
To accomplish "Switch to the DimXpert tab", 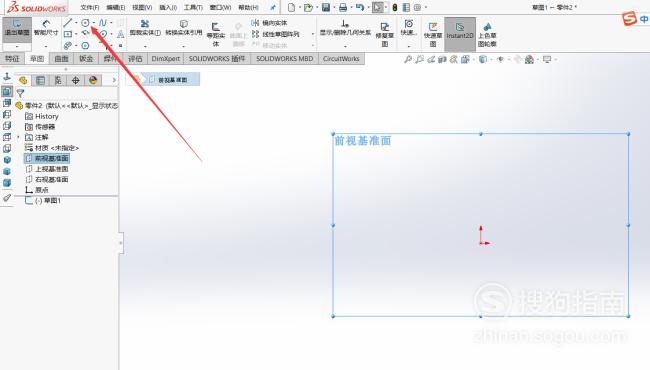I will 166,59.
